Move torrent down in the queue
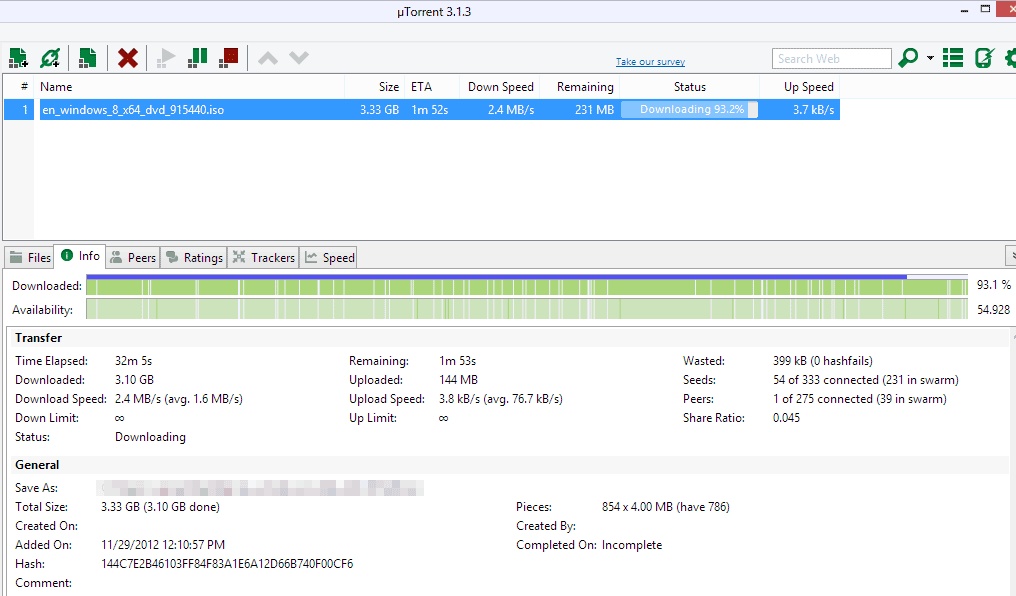 click(x=299, y=58)
